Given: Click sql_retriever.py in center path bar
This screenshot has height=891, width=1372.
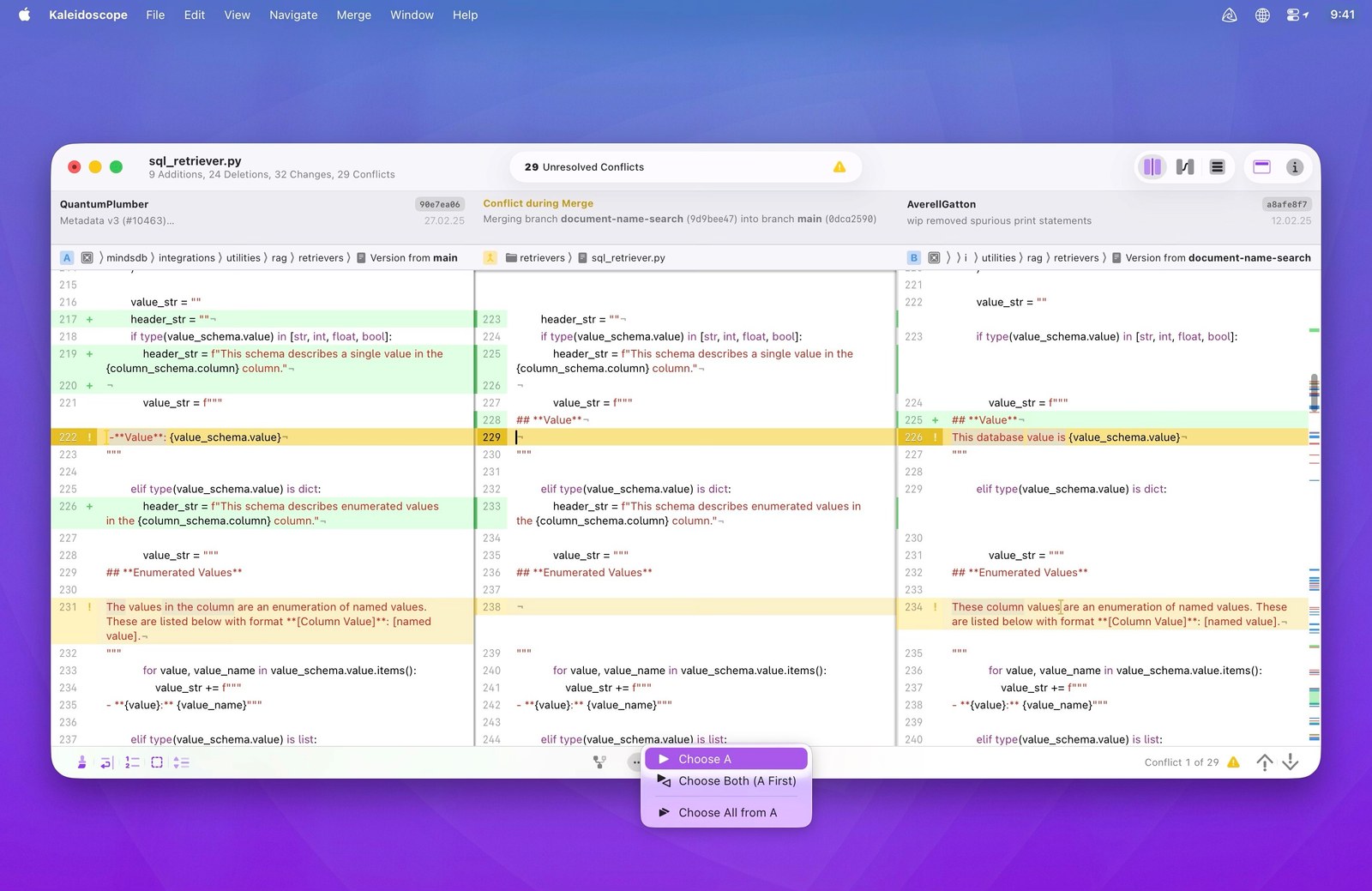Looking at the screenshot, I should pos(622,257).
